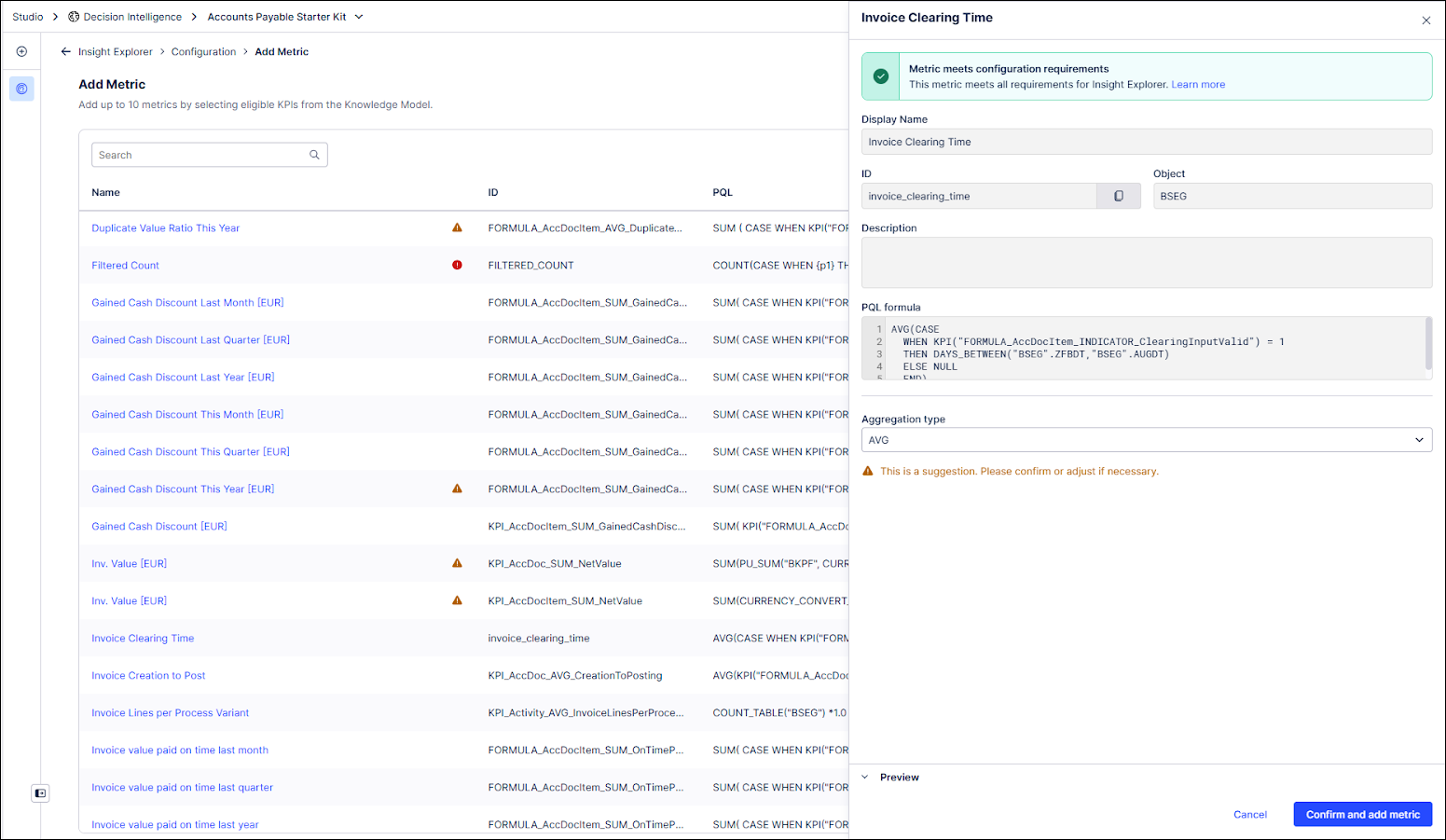Click the ID column header
This screenshot has width=1446, height=840.
tap(493, 192)
